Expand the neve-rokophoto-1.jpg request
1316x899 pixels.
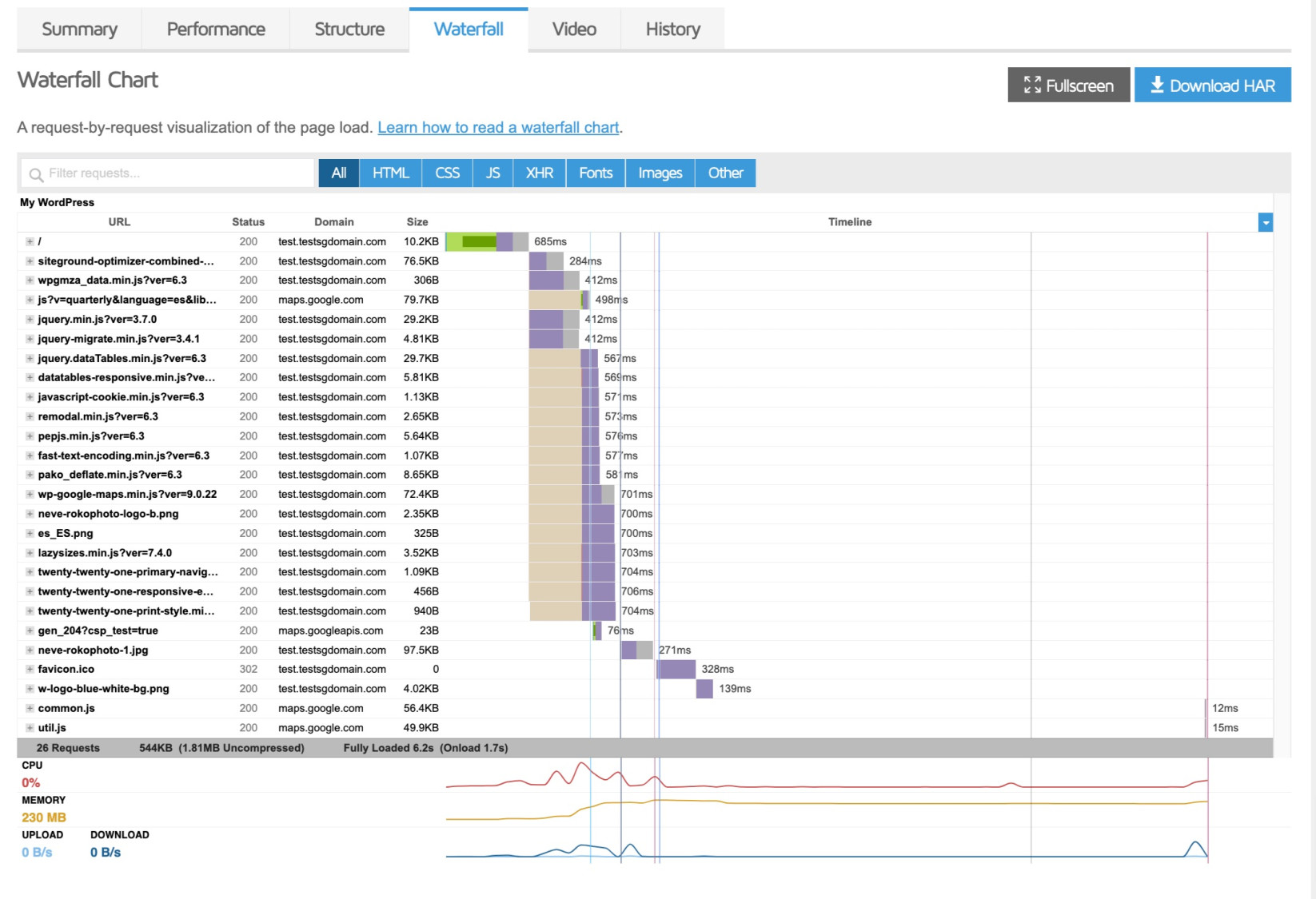coord(30,650)
